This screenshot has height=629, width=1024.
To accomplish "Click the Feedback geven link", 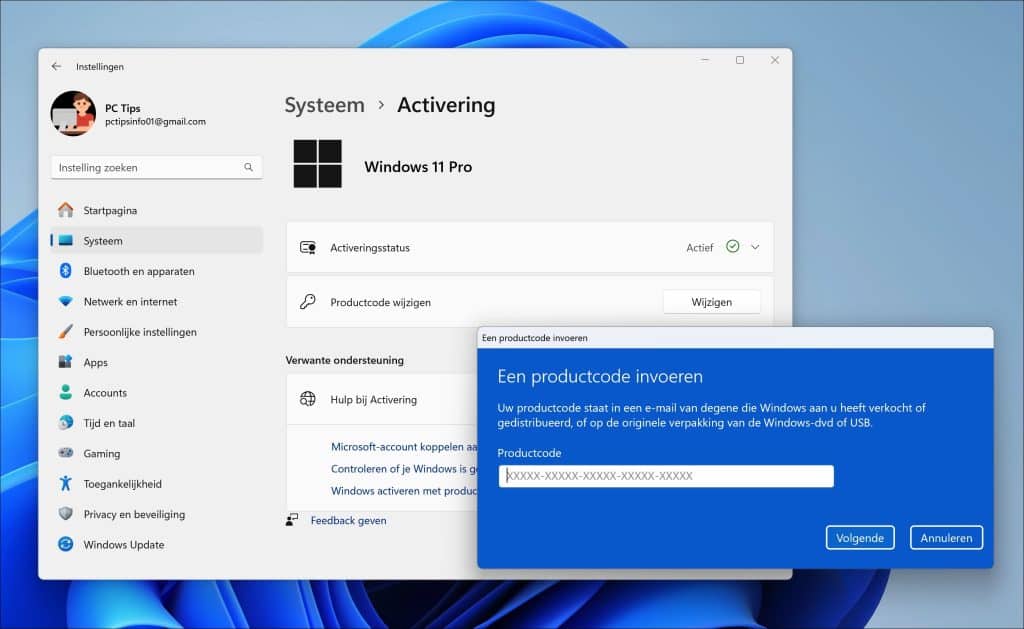I will point(348,521).
